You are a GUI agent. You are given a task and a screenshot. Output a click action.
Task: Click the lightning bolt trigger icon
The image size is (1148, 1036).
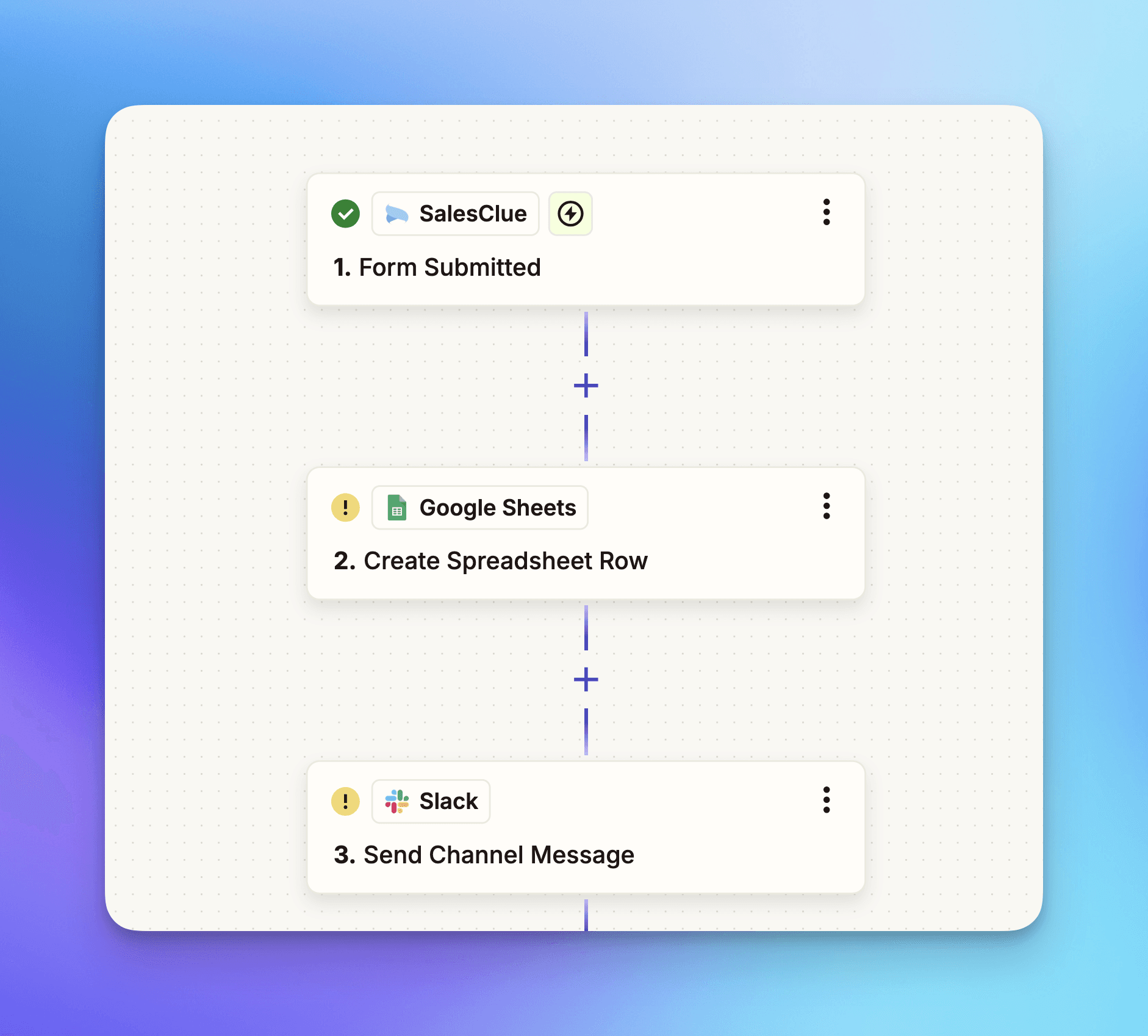[x=570, y=214]
